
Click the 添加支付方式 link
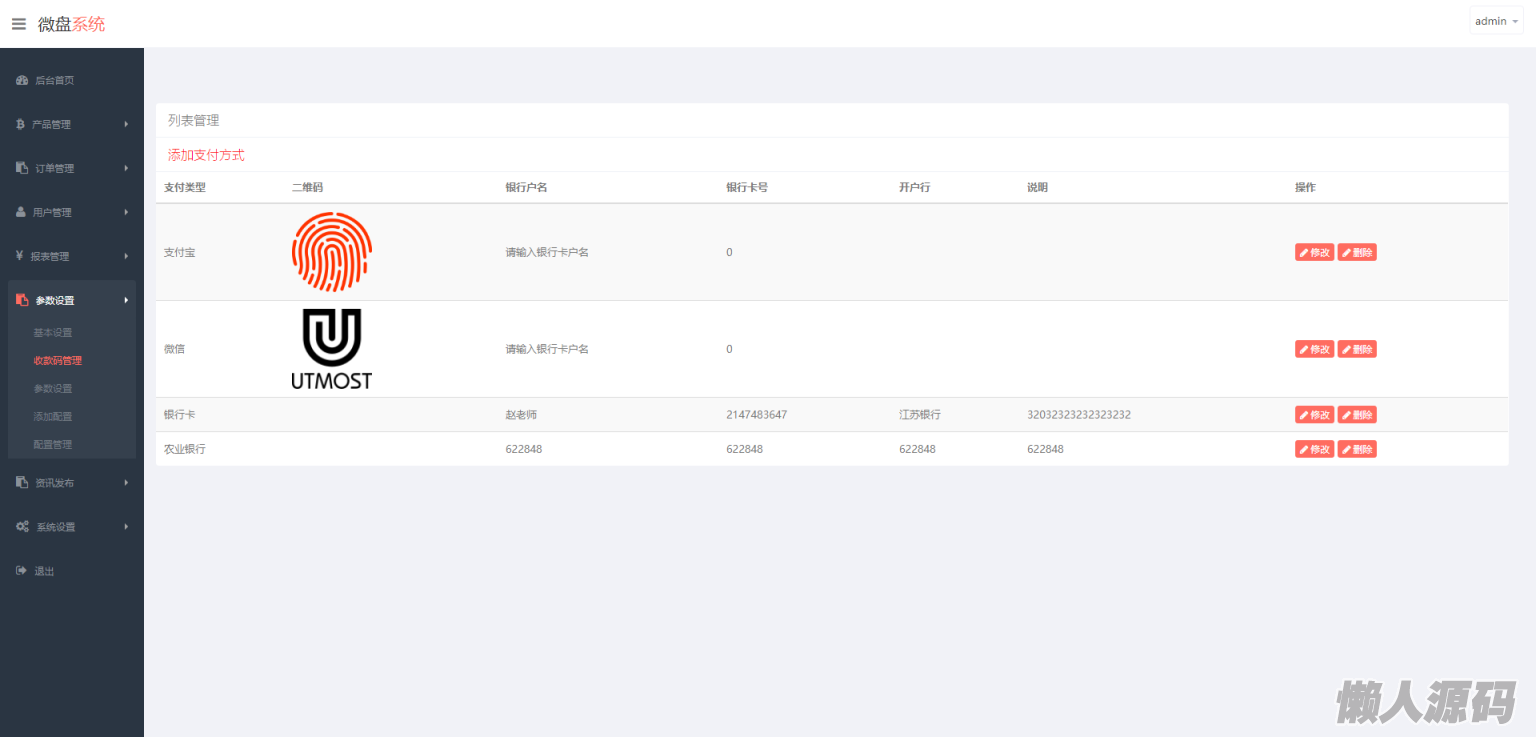(x=206, y=155)
